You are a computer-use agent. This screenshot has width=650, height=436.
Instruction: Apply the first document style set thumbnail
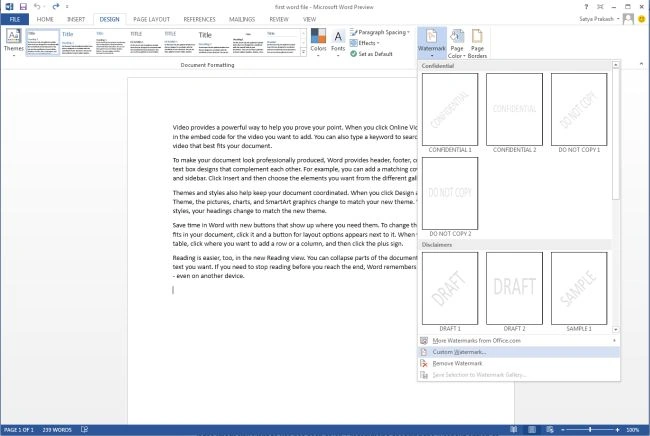click(x=43, y=42)
